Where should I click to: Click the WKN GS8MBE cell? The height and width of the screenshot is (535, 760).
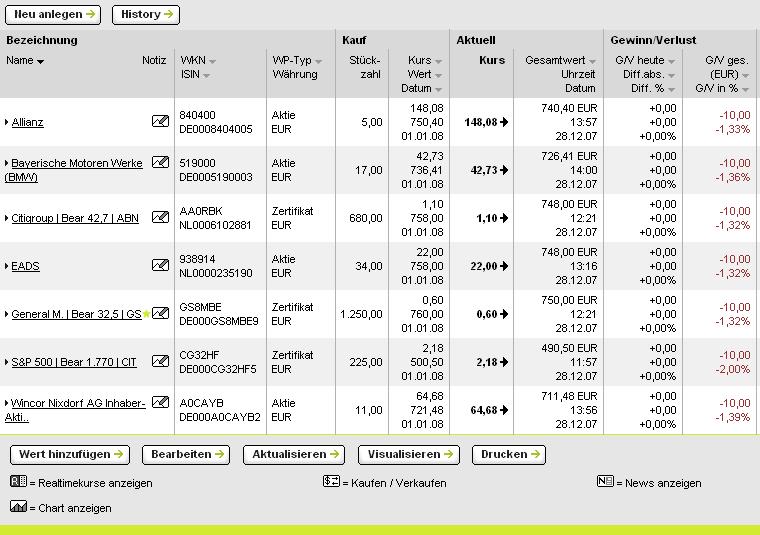point(200,307)
